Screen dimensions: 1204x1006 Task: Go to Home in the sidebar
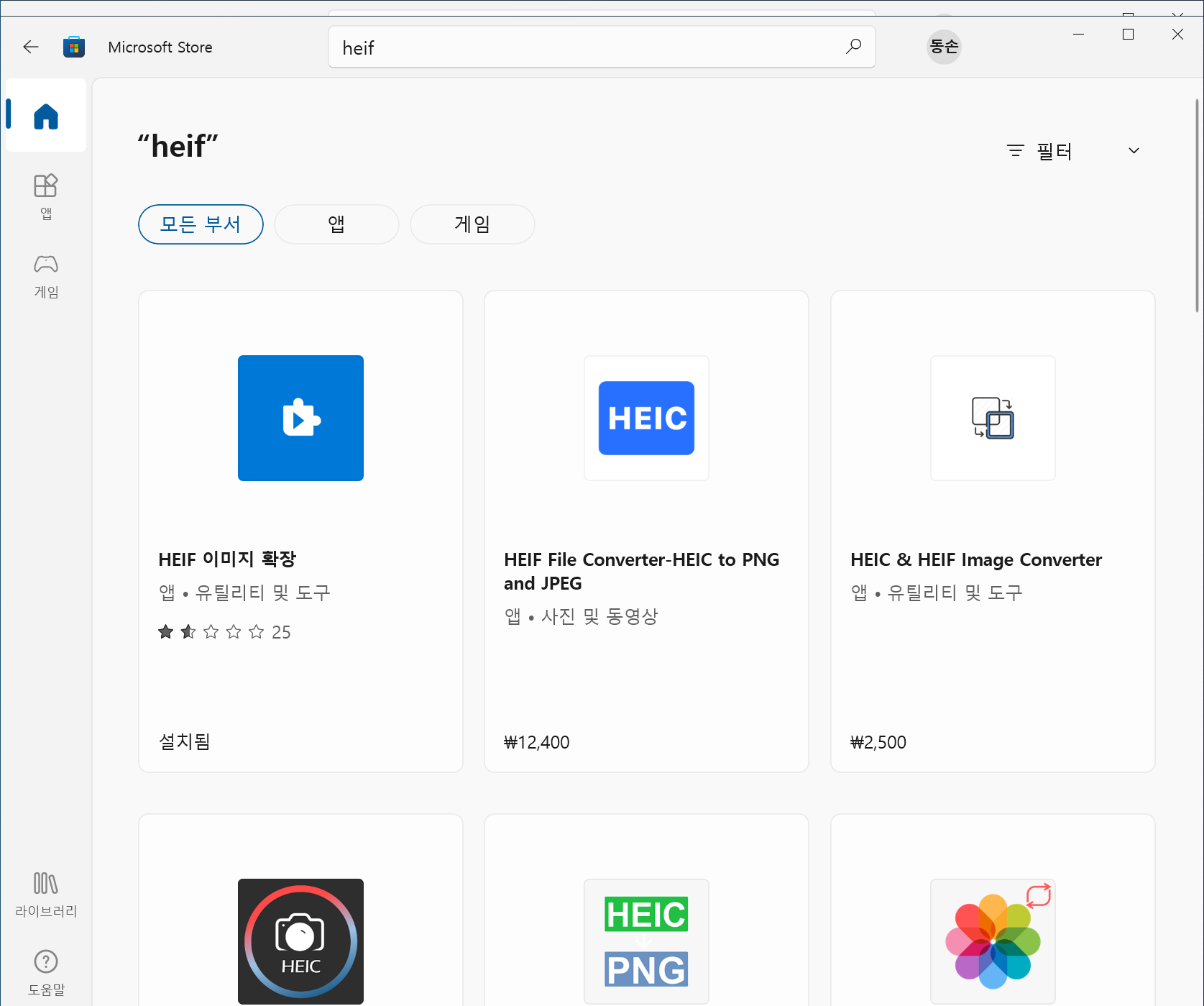point(46,116)
